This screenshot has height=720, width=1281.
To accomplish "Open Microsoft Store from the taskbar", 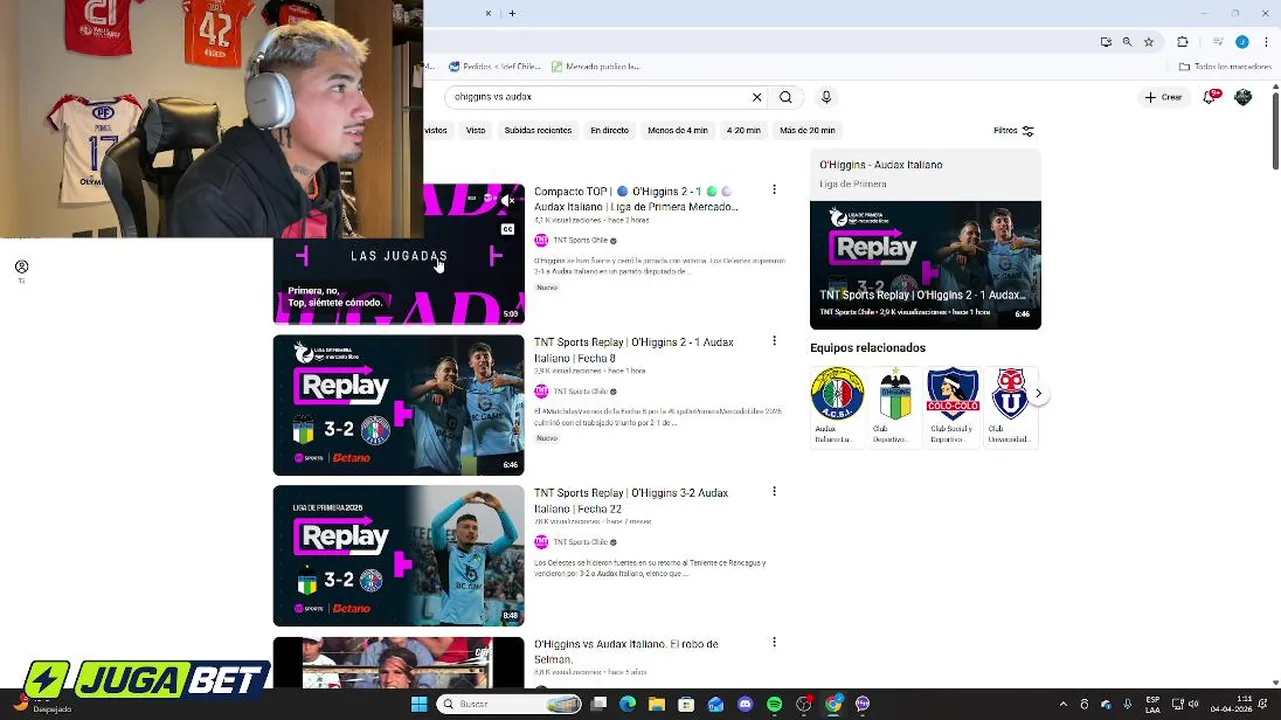I will coord(686,704).
